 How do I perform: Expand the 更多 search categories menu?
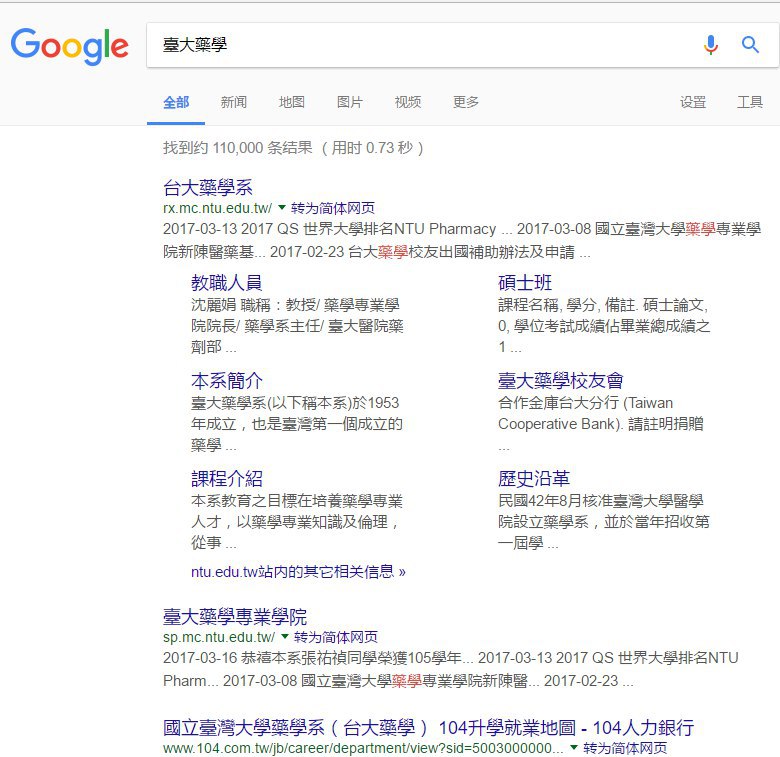point(466,102)
